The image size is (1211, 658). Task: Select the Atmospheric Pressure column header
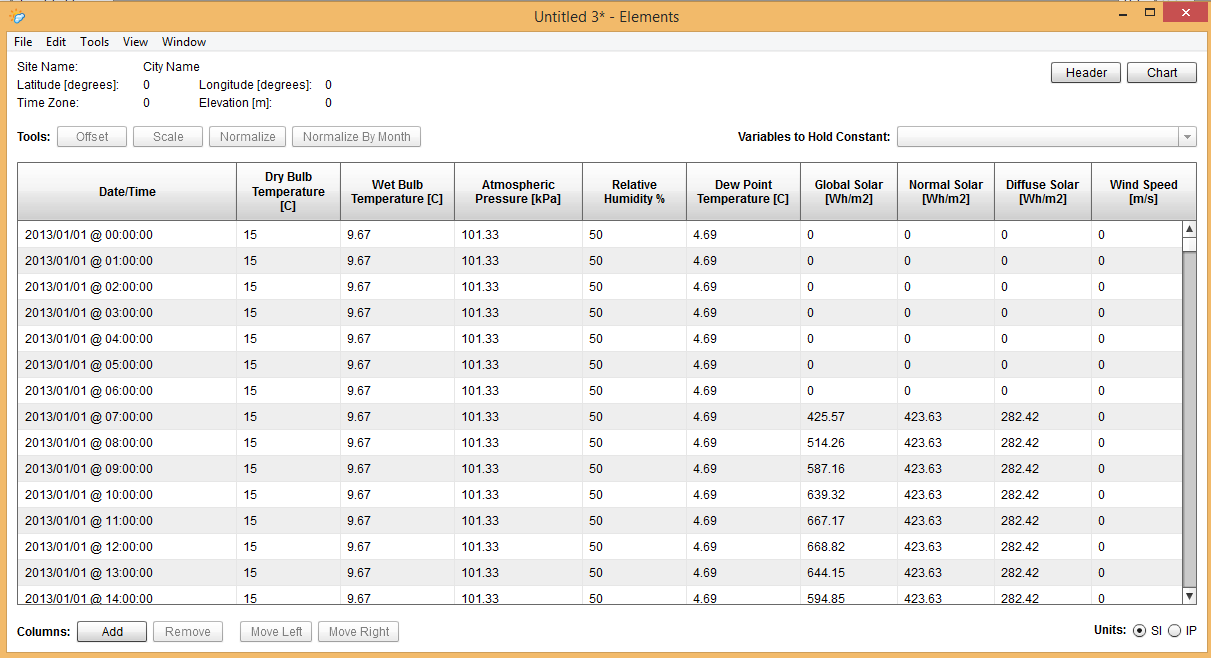(x=519, y=192)
